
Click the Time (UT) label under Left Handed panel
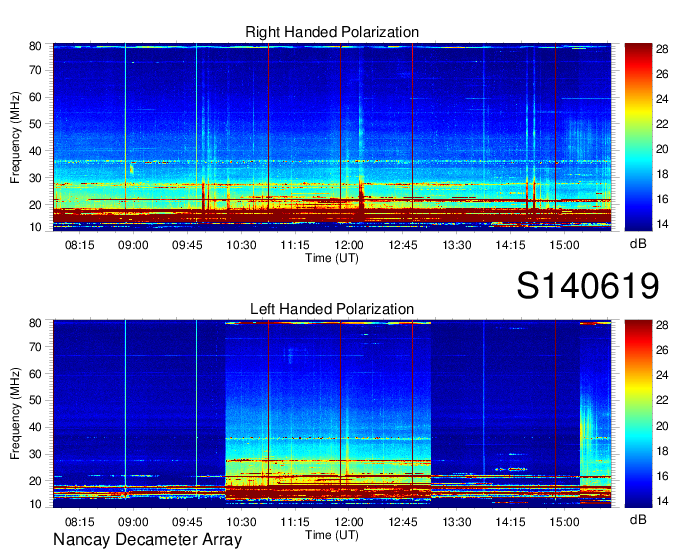tap(332, 535)
